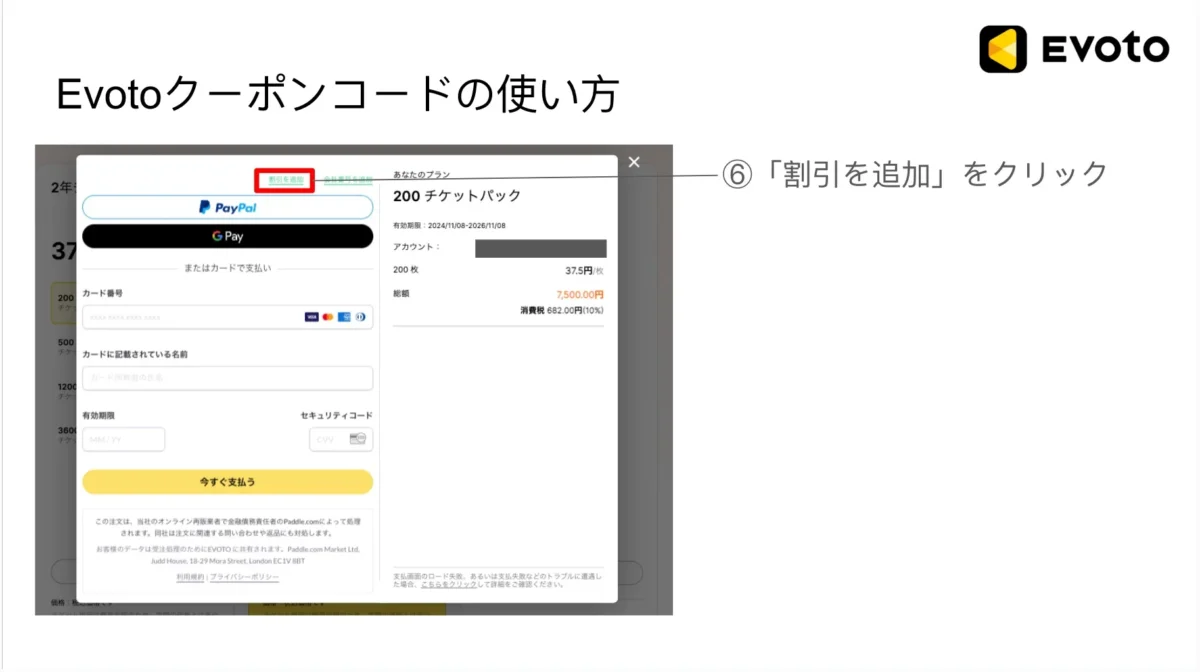Click the アカウント label
The height and width of the screenshot is (672, 1200).
point(417,247)
